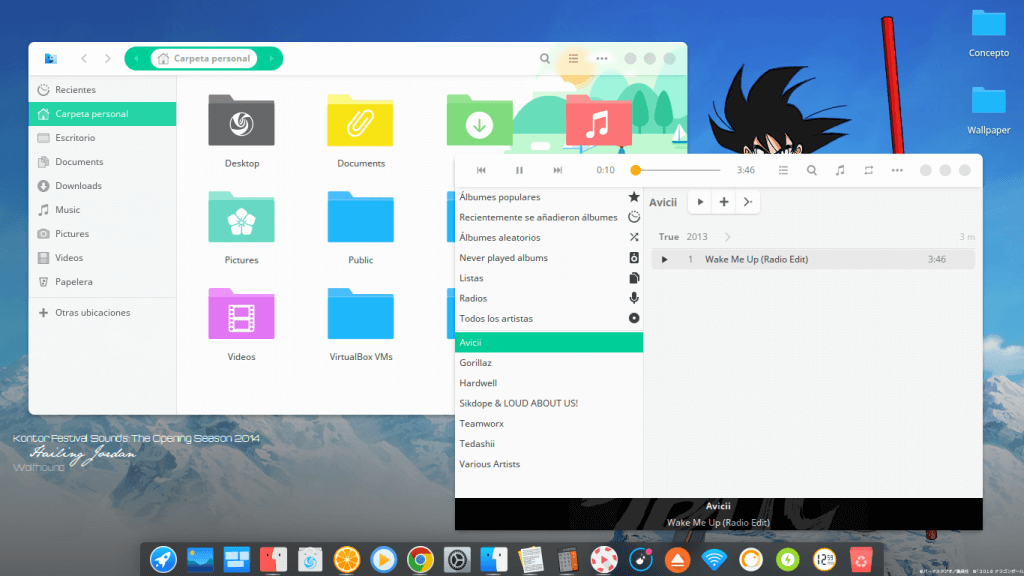
Task: Click the now-playing Avicii banner
Action: click(718, 514)
